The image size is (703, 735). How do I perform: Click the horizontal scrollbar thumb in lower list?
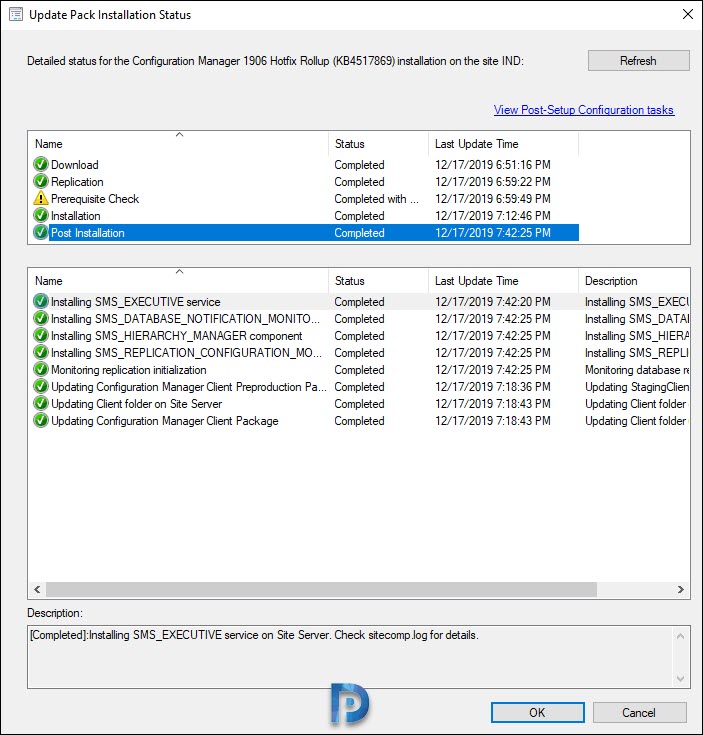pos(321,589)
